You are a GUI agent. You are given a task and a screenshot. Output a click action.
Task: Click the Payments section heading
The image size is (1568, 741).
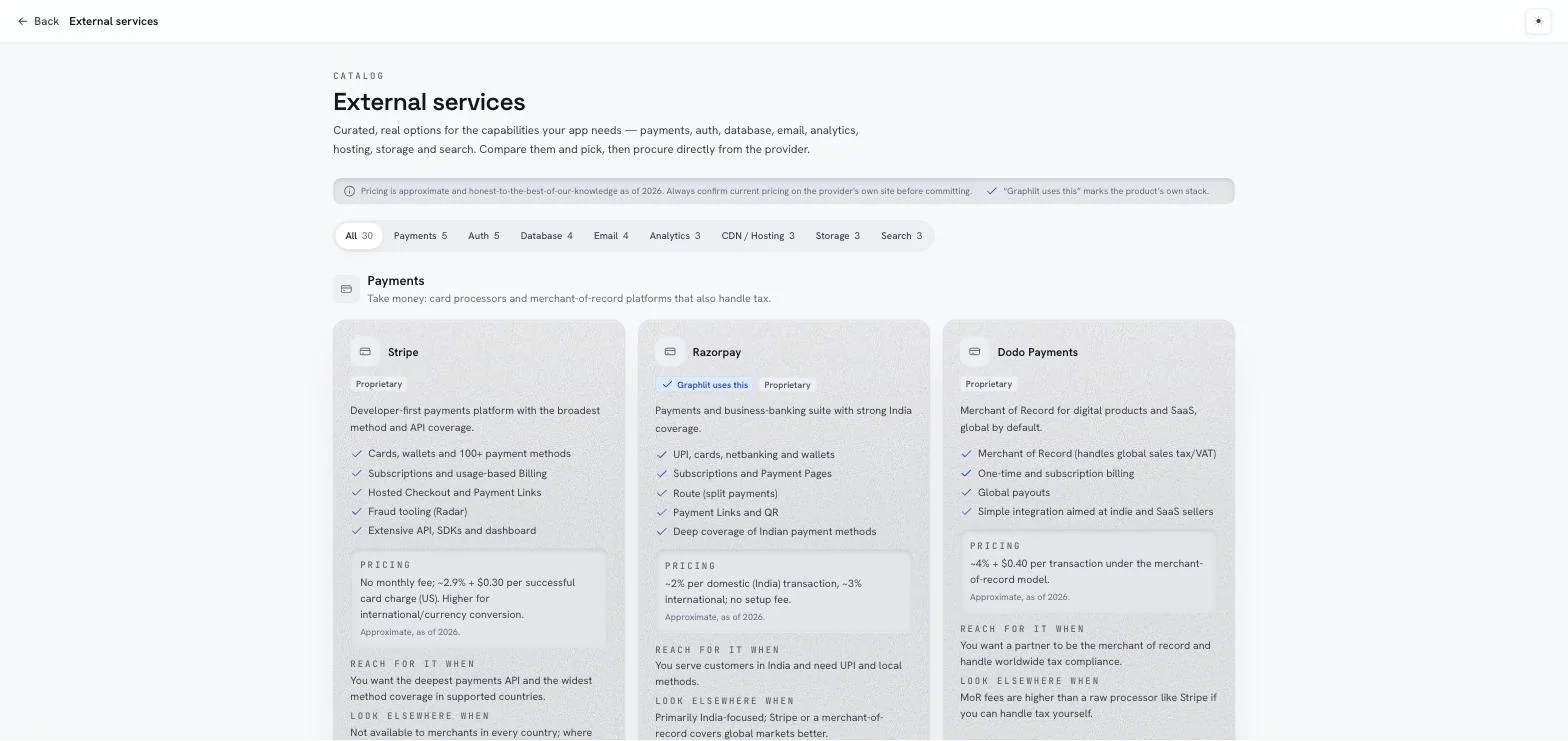(396, 281)
